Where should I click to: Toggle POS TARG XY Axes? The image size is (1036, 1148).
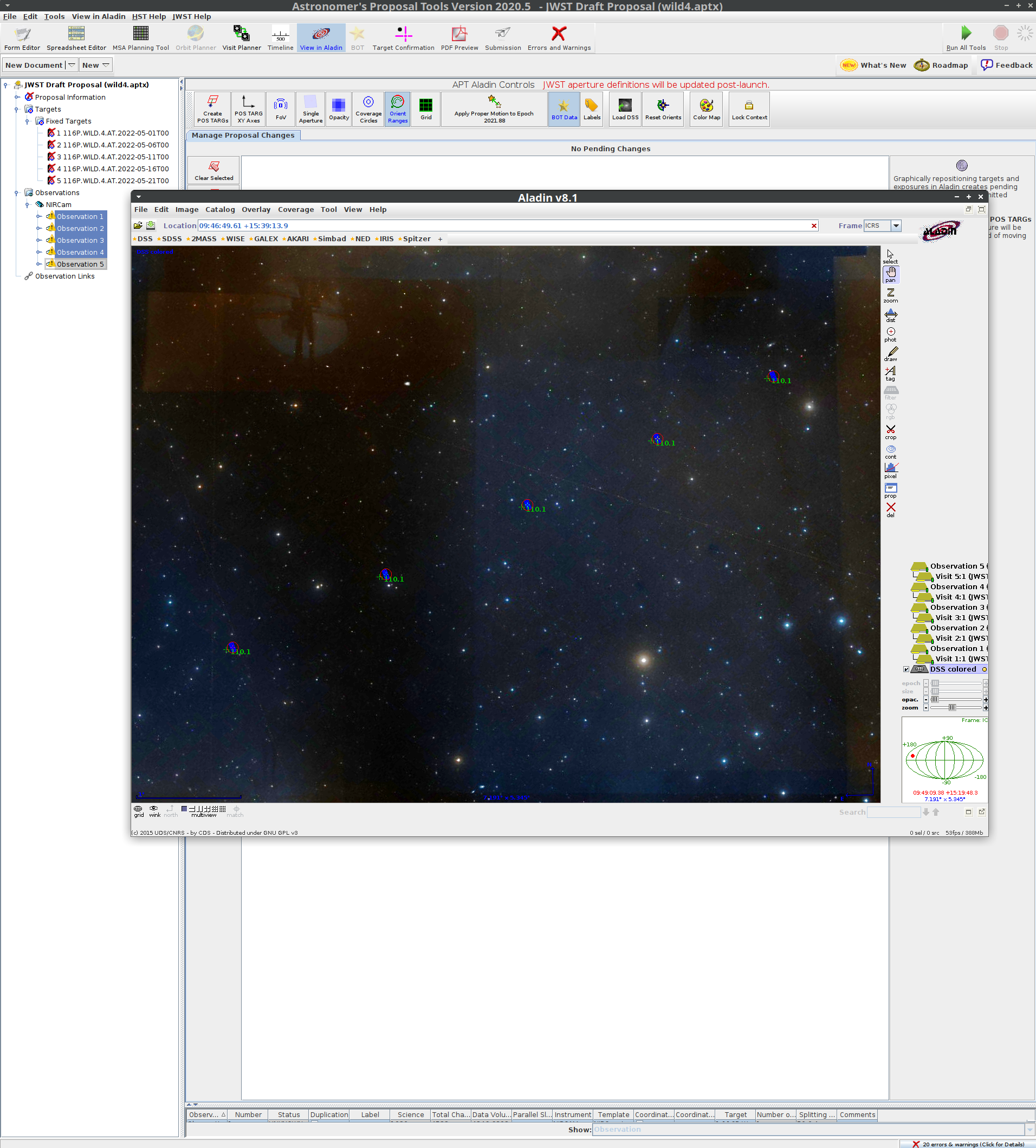[248, 109]
